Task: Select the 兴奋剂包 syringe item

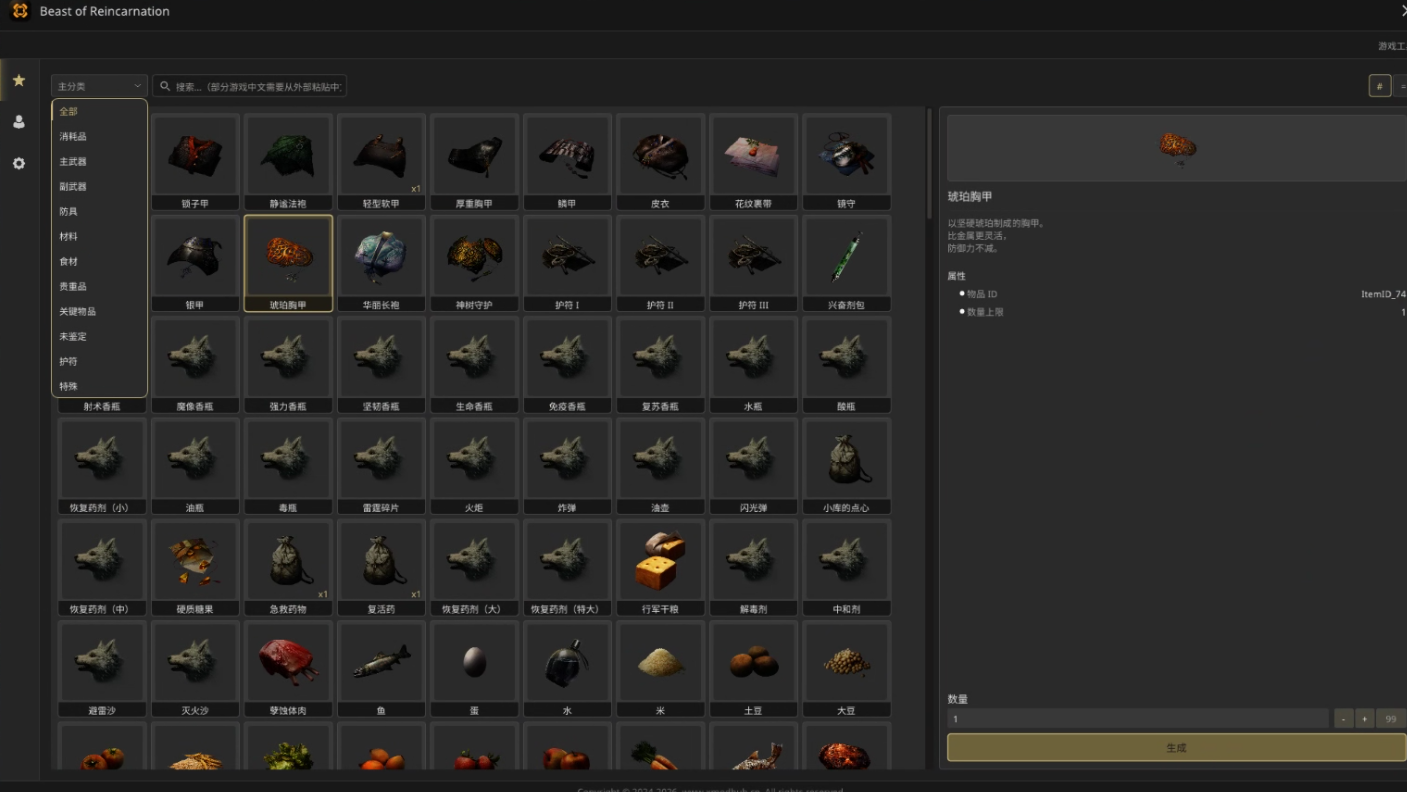Action: tap(846, 263)
